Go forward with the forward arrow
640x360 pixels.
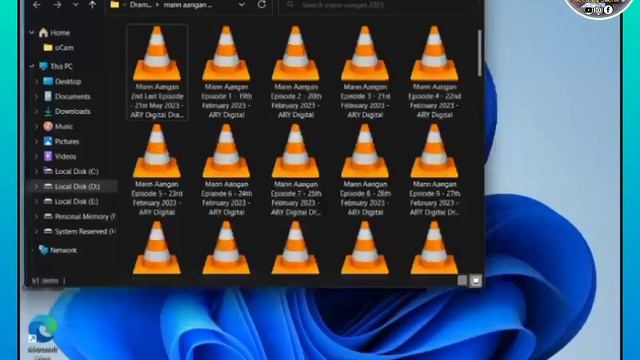(57, 5)
